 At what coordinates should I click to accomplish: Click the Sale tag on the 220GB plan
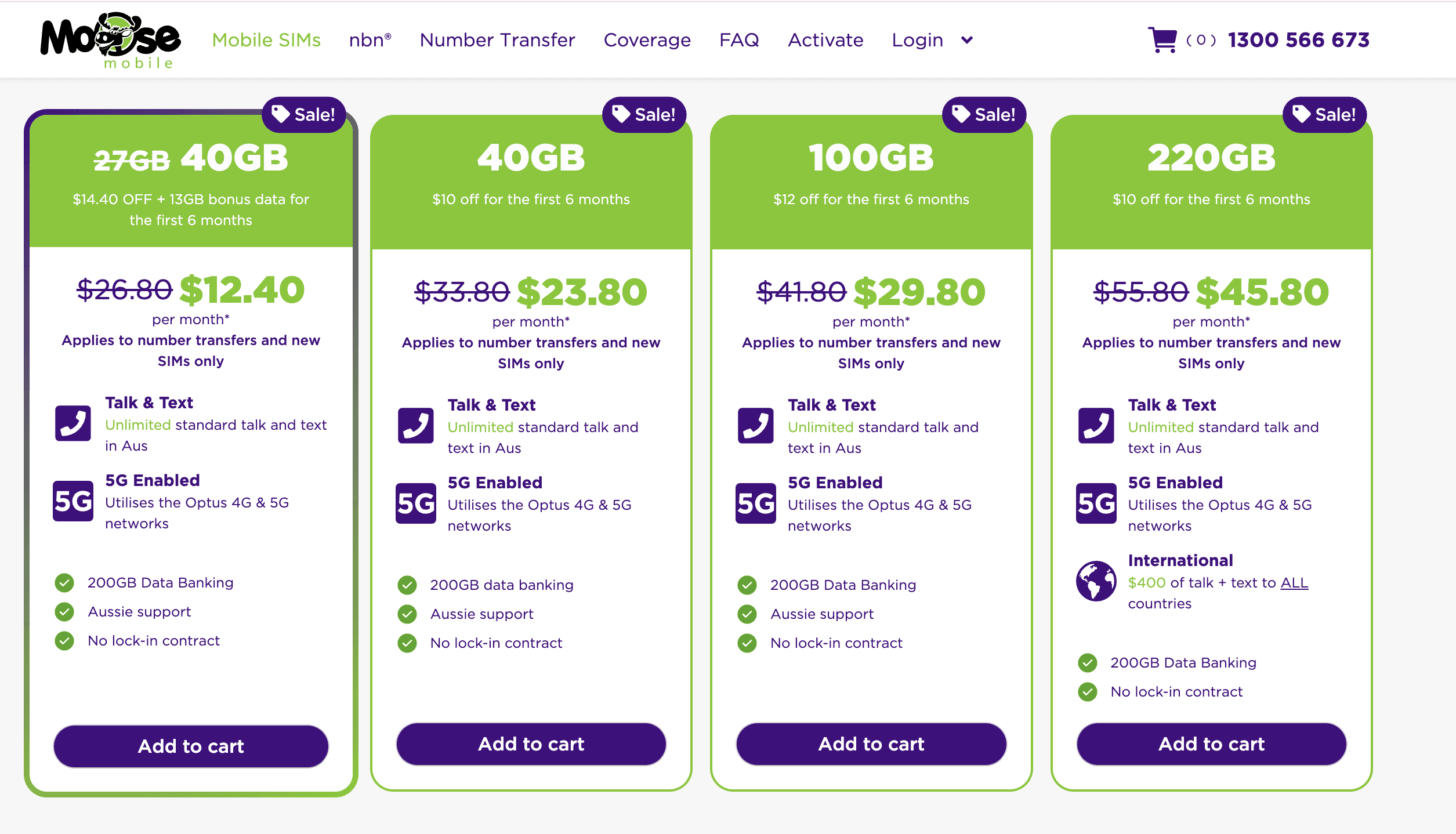[x=1325, y=114]
